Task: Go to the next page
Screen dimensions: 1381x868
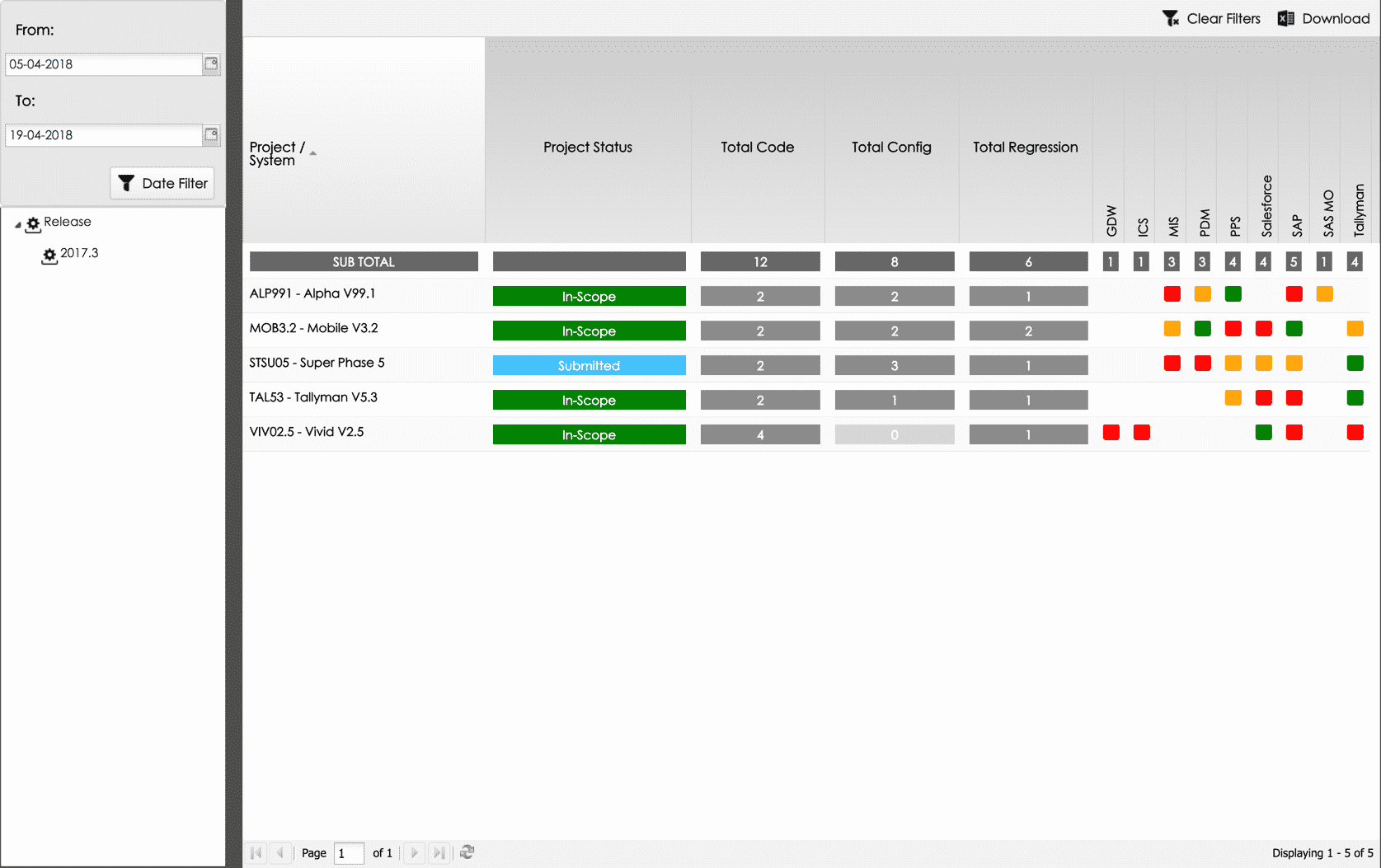Action: [415, 853]
